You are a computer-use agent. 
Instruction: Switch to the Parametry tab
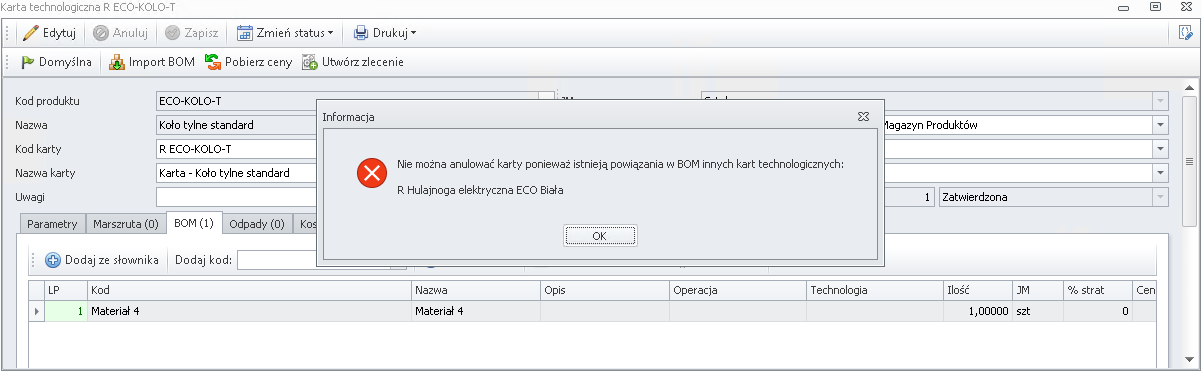coord(52,224)
